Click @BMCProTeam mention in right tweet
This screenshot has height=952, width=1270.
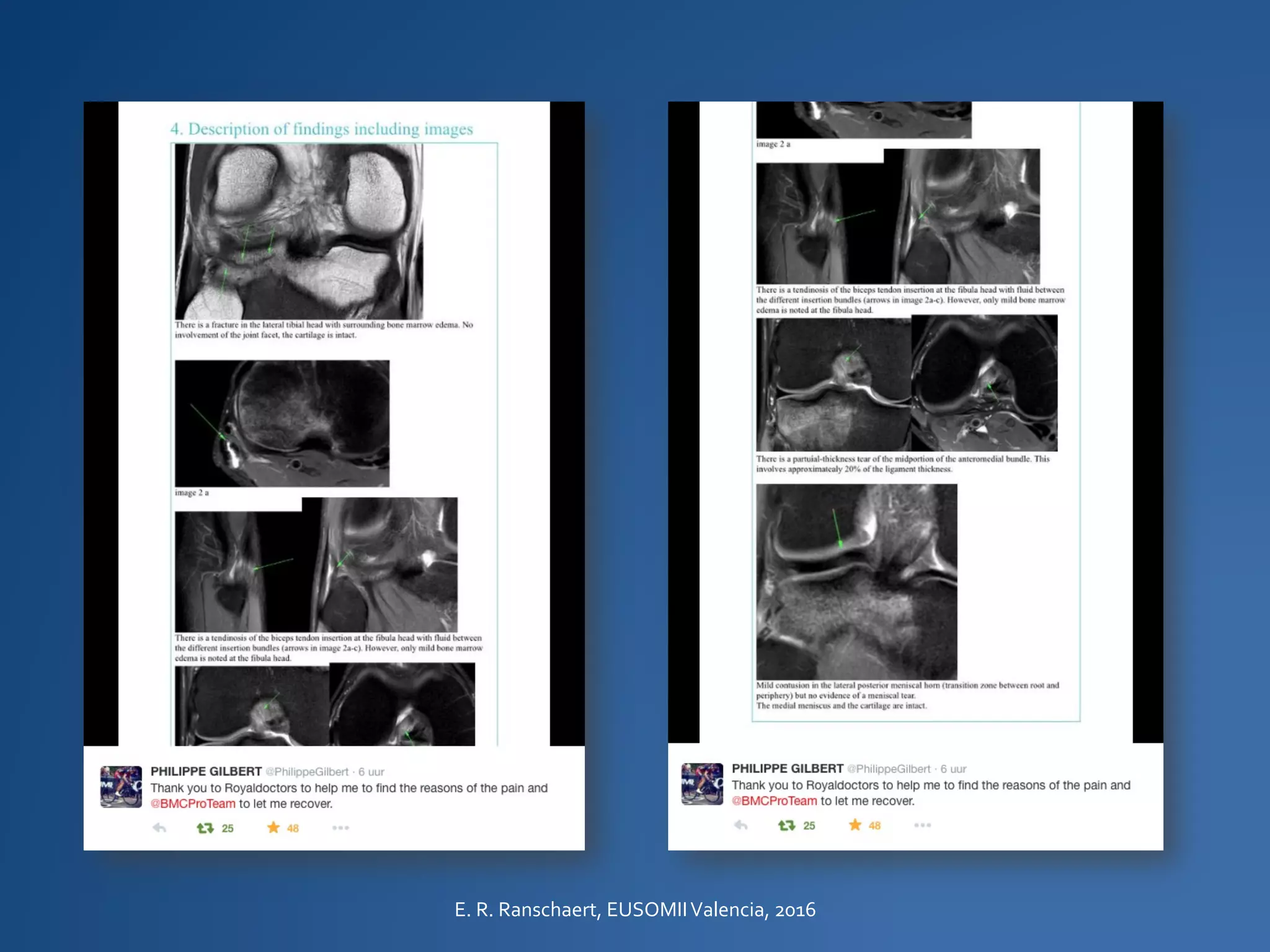tap(775, 801)
